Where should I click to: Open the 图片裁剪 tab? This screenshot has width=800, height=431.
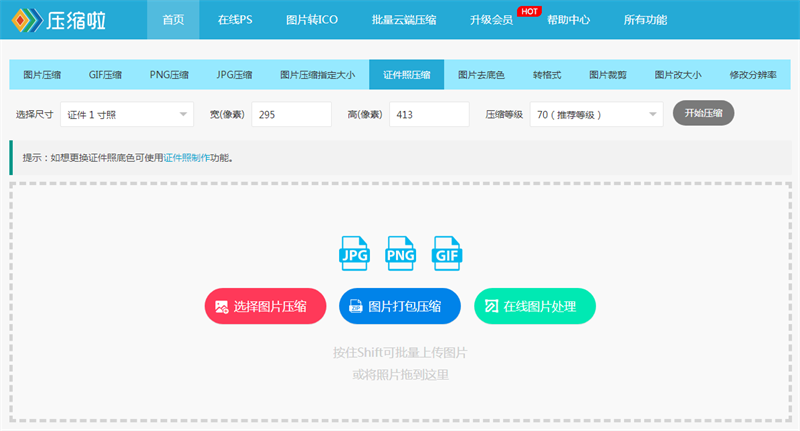tap(608, 74)
